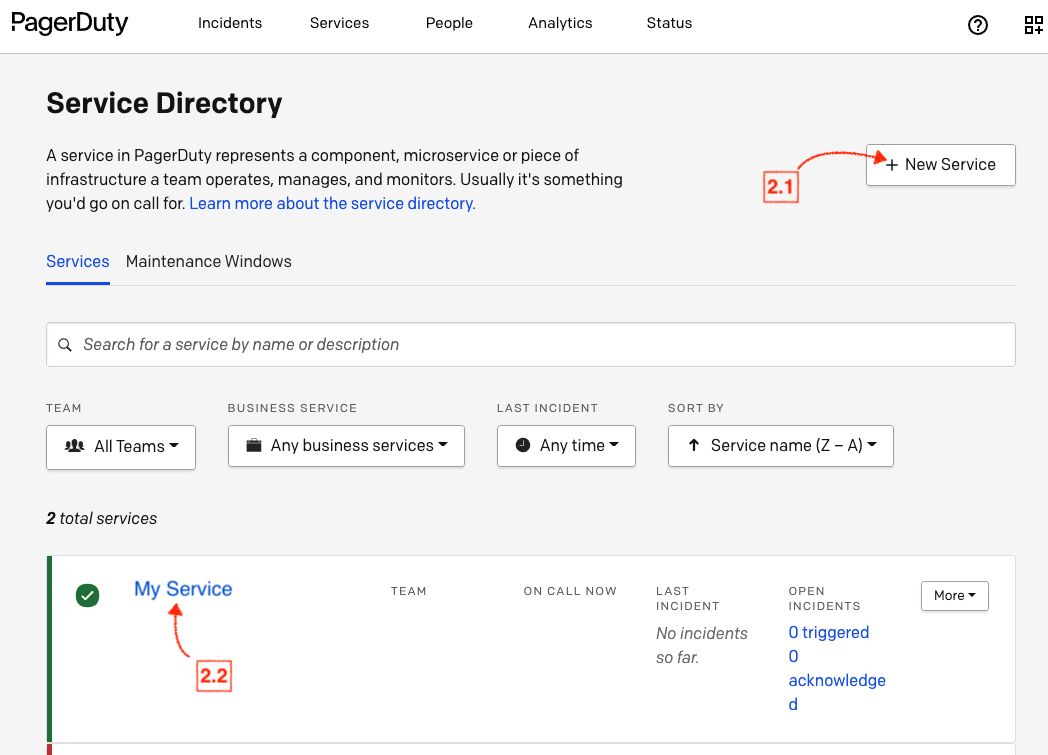
Task: Open the apps grid icon
Action: 1033,25
